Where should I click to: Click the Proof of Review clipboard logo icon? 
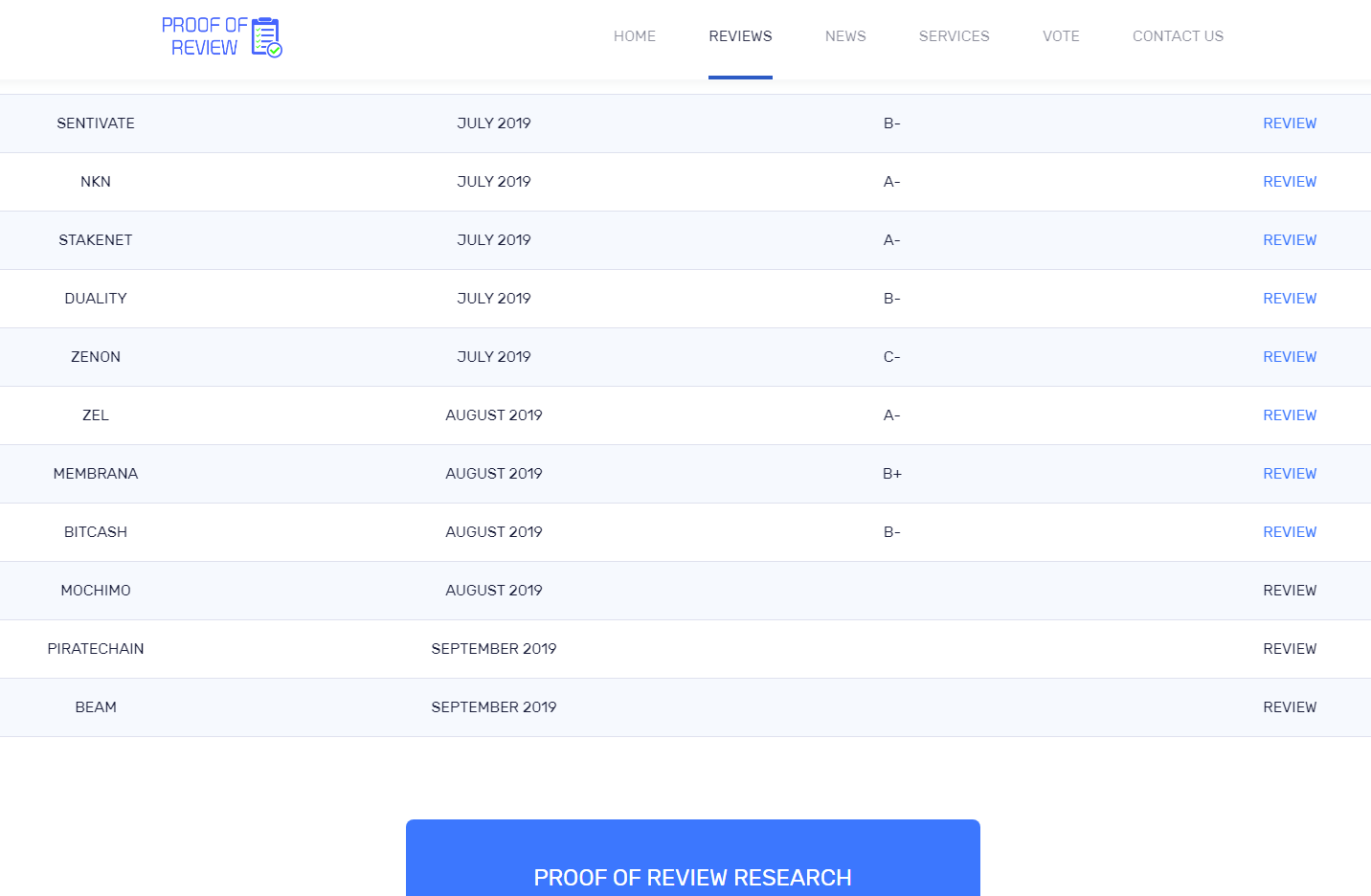point(267,37)
